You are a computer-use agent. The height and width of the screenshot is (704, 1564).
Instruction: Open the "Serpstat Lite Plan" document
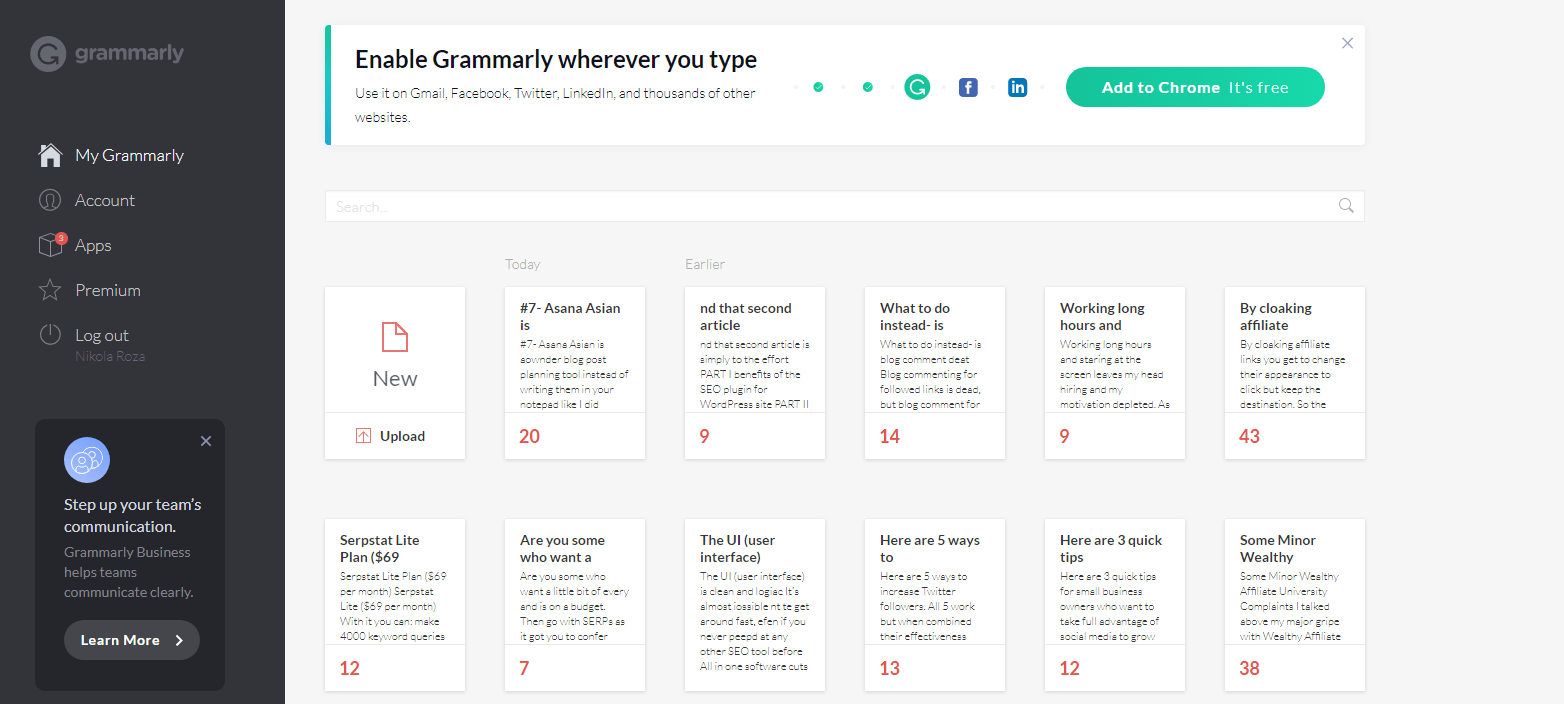395,605
